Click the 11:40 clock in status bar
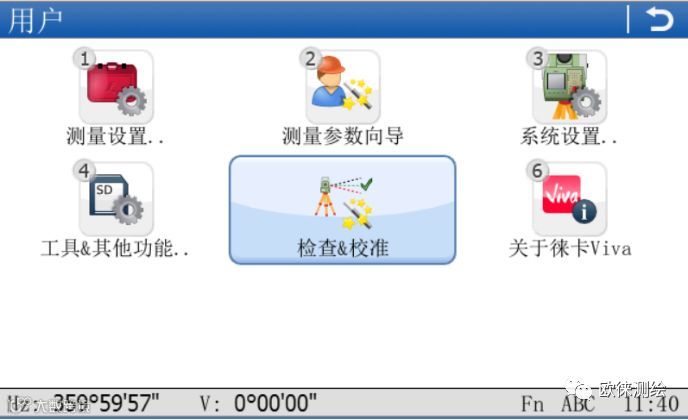Image resolution: width=688 pixels, height=420 pixels. [x=651, y=403]
